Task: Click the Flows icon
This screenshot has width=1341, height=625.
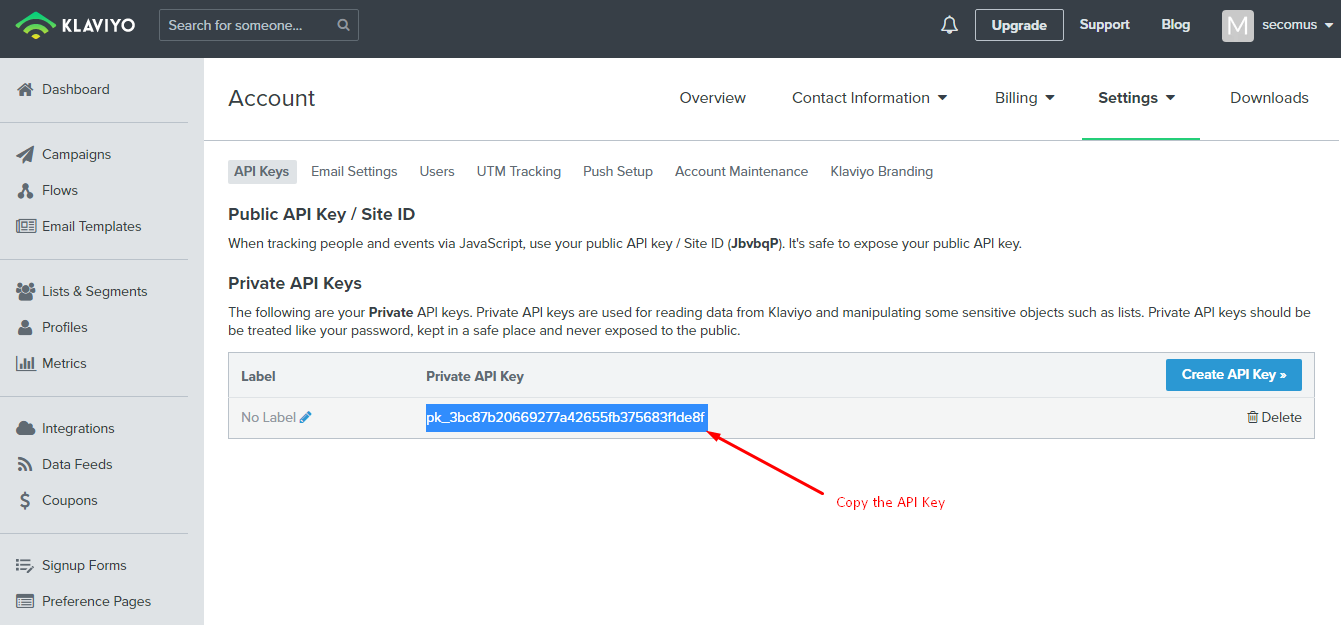Action: tap(26, 190)
